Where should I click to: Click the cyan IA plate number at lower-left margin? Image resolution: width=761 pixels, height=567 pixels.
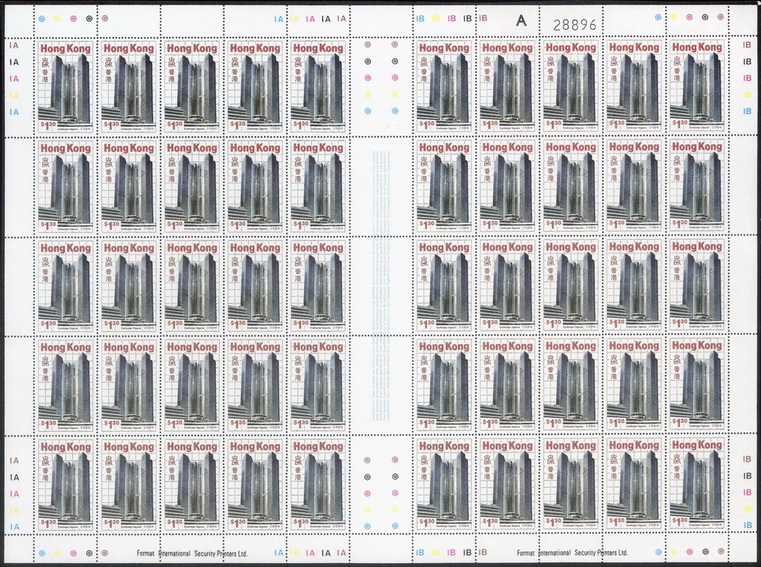pos(14,527)
